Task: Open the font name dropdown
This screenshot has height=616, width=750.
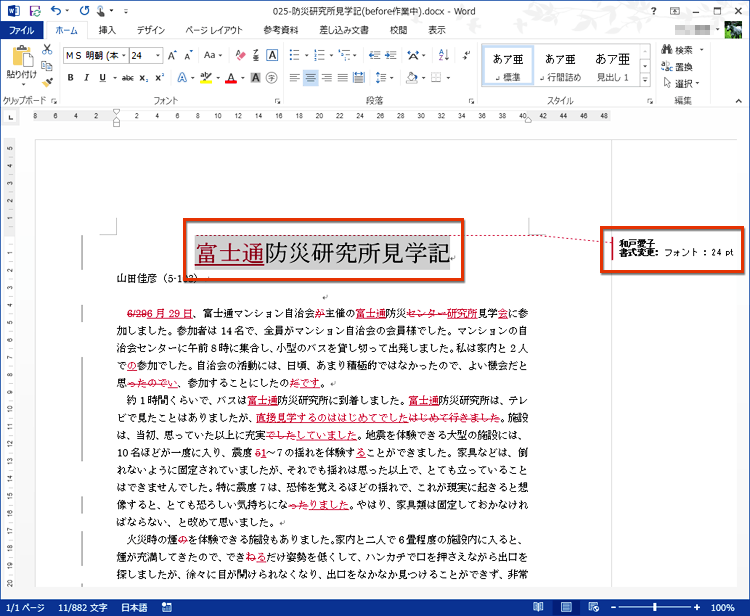Action: (124, 55)
